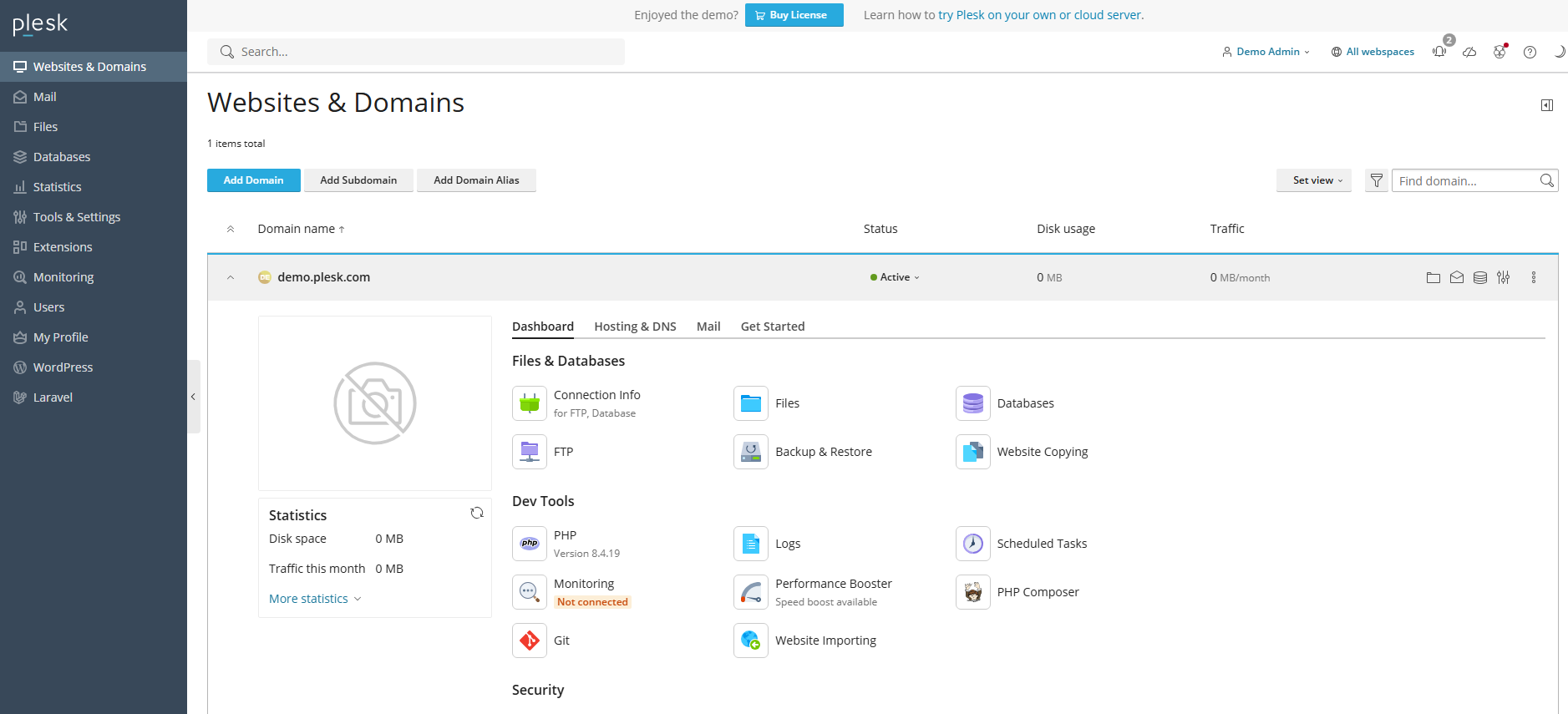Open hosting settings sliders icon in domain row
Viewport: 1568px width, 714px height.
point(1504,277)
